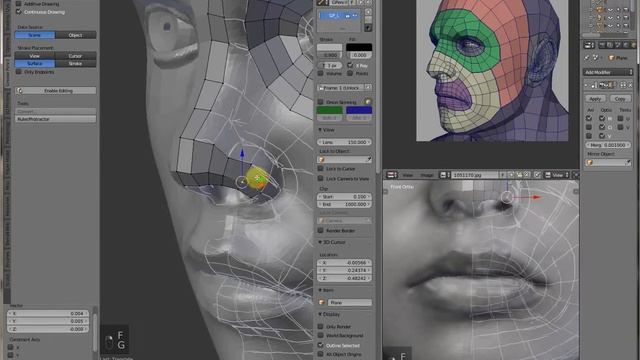Click the pencil icon atop properties region
This screenshot has height=360, width=640.
(x=322, y=2)
